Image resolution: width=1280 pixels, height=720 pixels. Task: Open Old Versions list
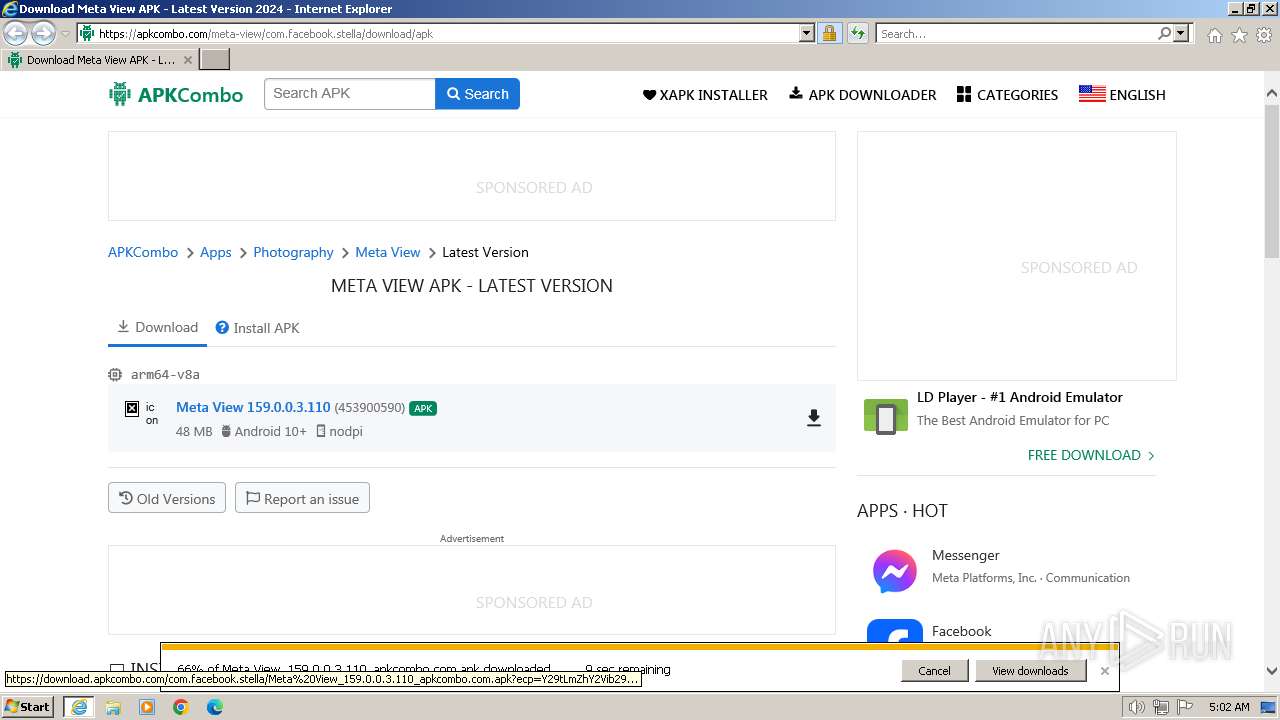tap(167, 498)
